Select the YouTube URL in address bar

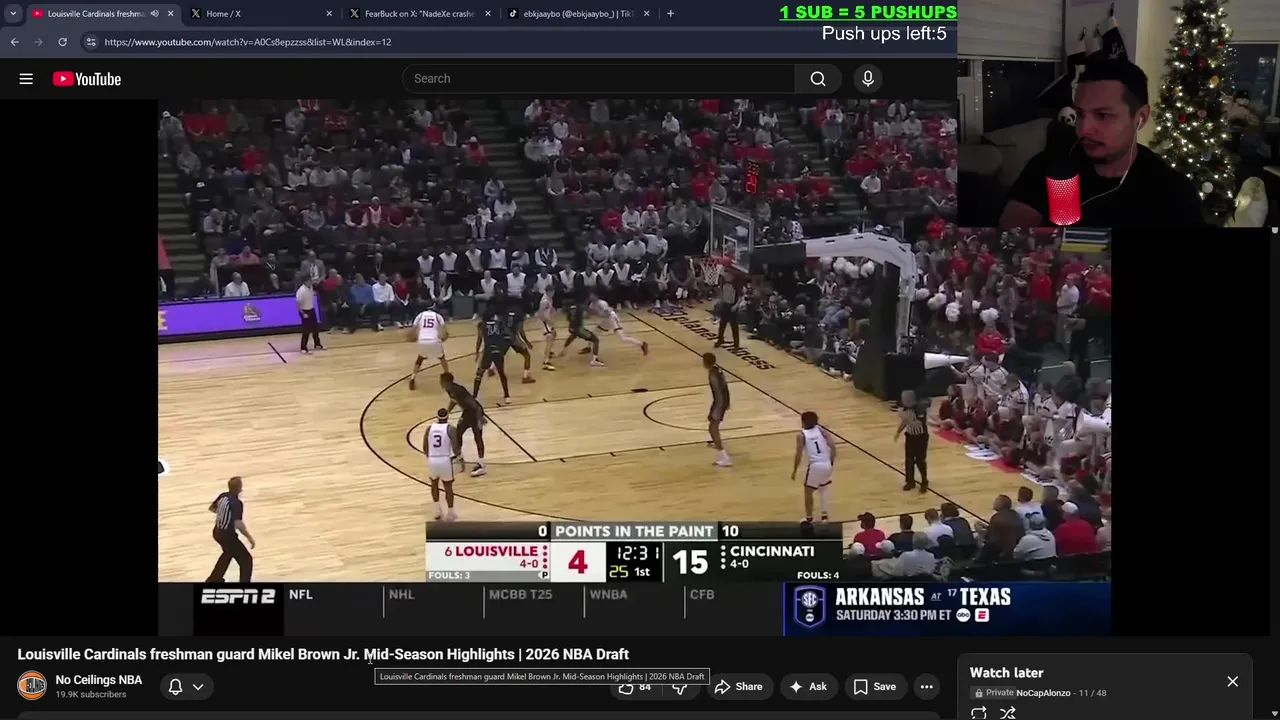coord(248,42)
